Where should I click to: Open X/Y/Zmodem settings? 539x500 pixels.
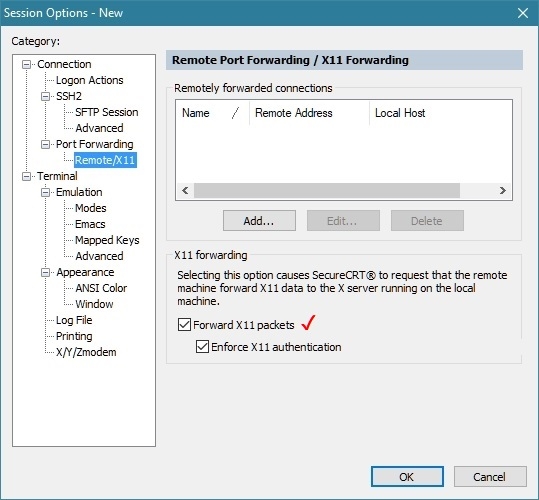pyautogui.click(x=86, y=352)
